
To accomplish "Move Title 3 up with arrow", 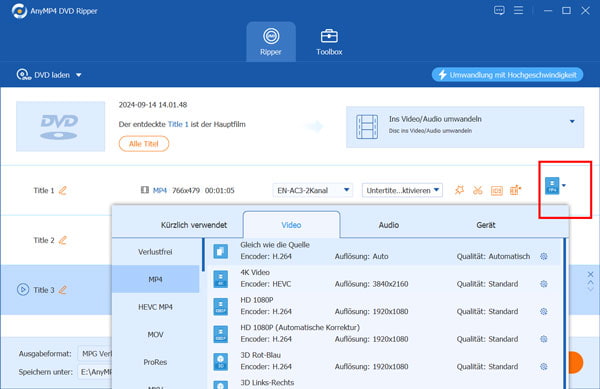I will click(590, 282).
